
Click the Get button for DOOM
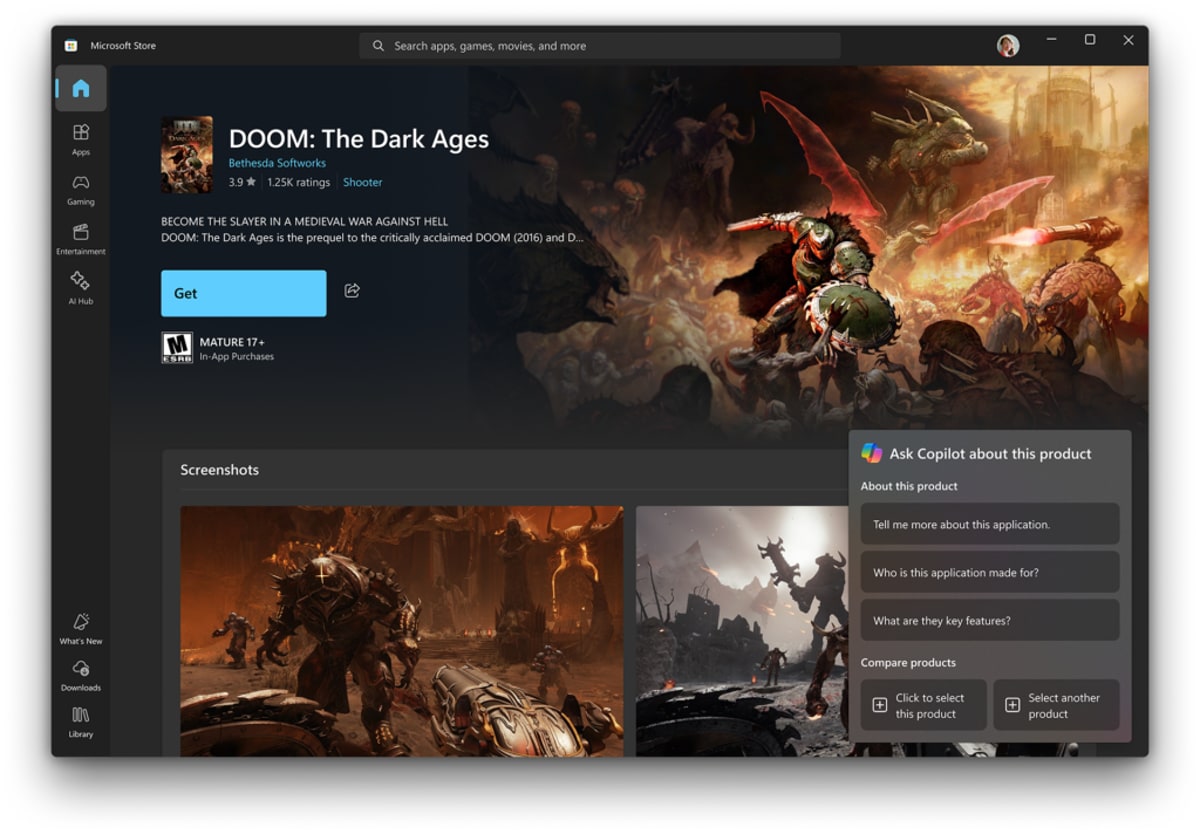coord(244,293)
